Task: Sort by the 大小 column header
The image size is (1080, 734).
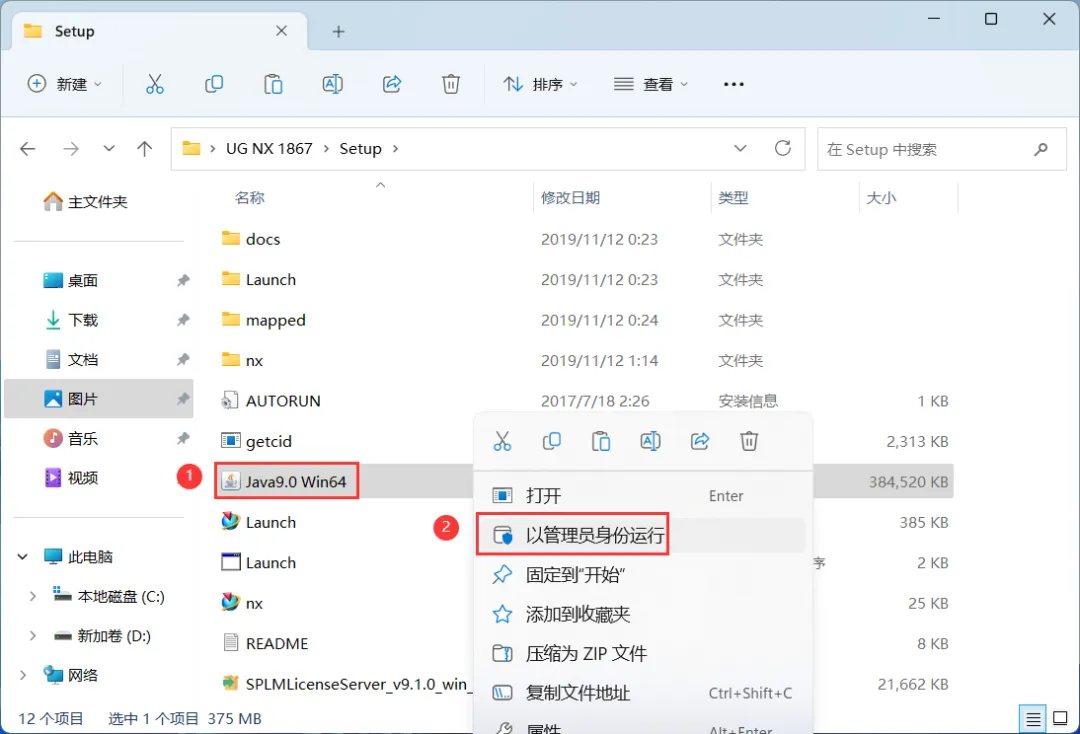Action: [x=881, y=198]
